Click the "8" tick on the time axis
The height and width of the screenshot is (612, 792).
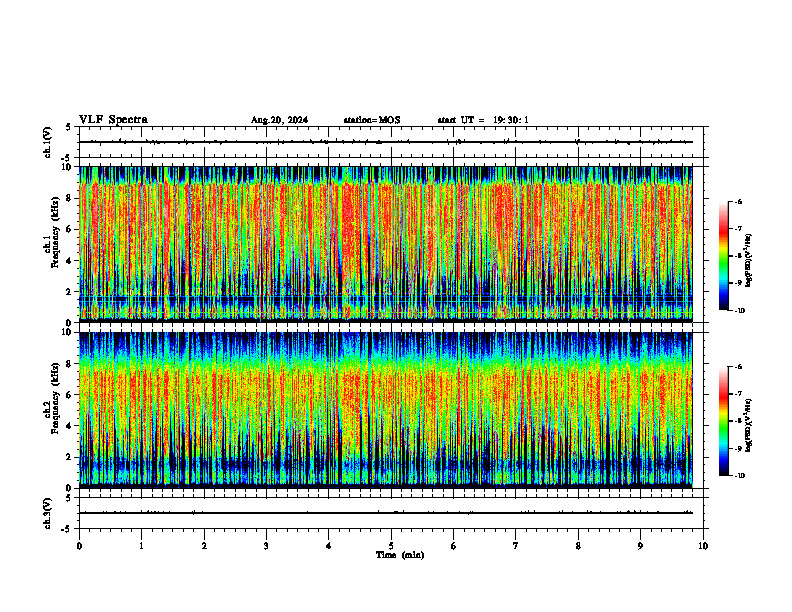click(578, 546)
